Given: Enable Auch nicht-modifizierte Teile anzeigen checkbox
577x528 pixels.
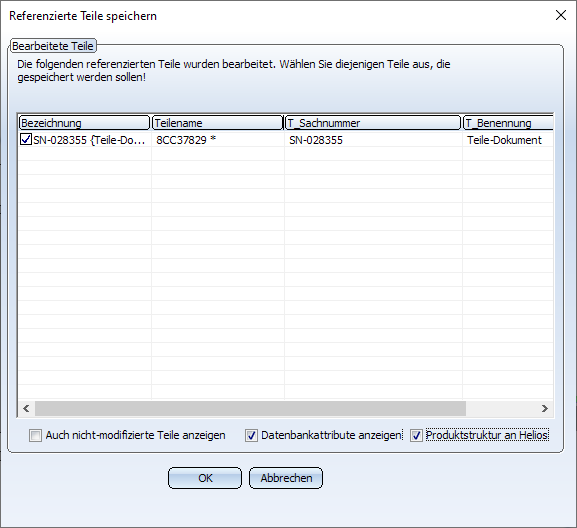Looking at the screenshot, I should pos(35,436).
